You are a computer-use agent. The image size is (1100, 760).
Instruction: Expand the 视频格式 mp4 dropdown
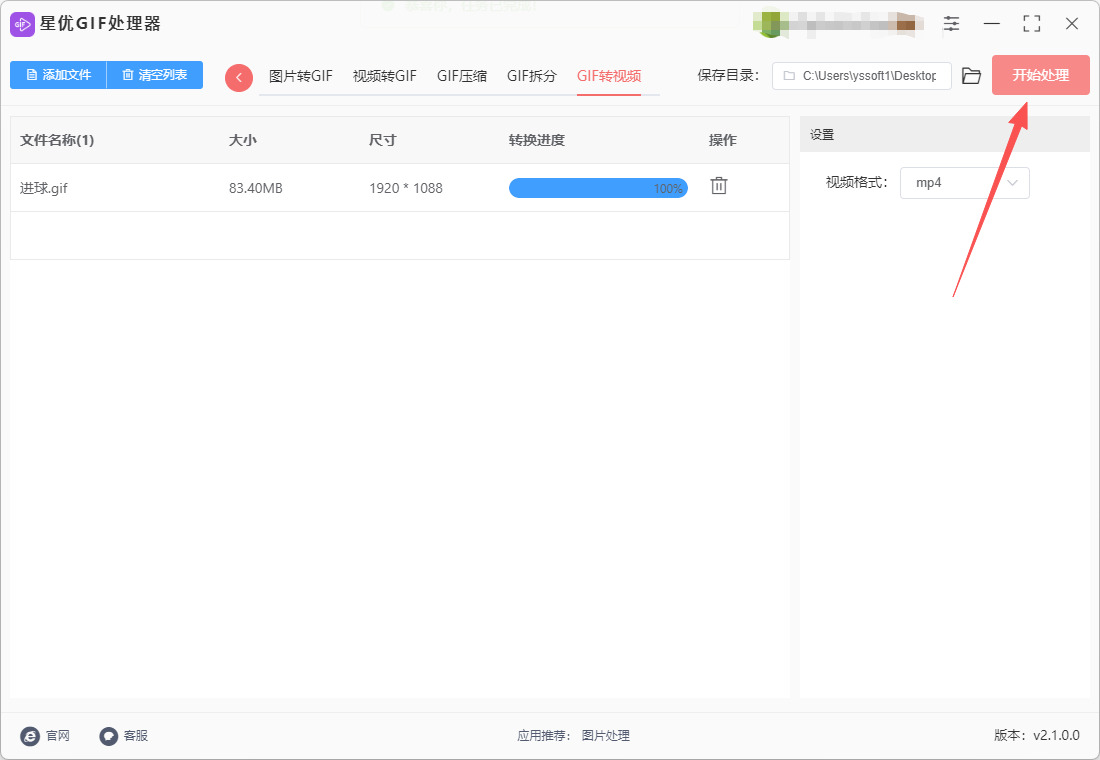coord(964,183)
